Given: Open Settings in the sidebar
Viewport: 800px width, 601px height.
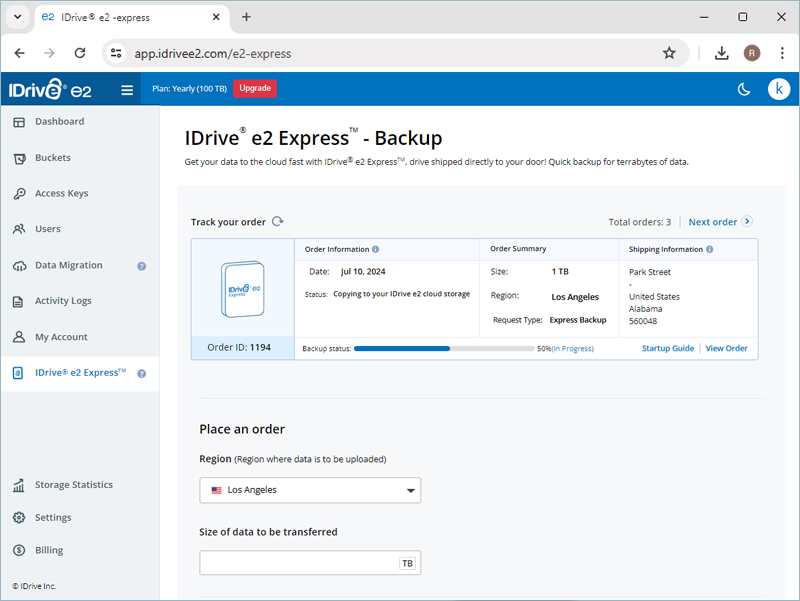Looking at the screenshot, I should click(x=53, y=517).
